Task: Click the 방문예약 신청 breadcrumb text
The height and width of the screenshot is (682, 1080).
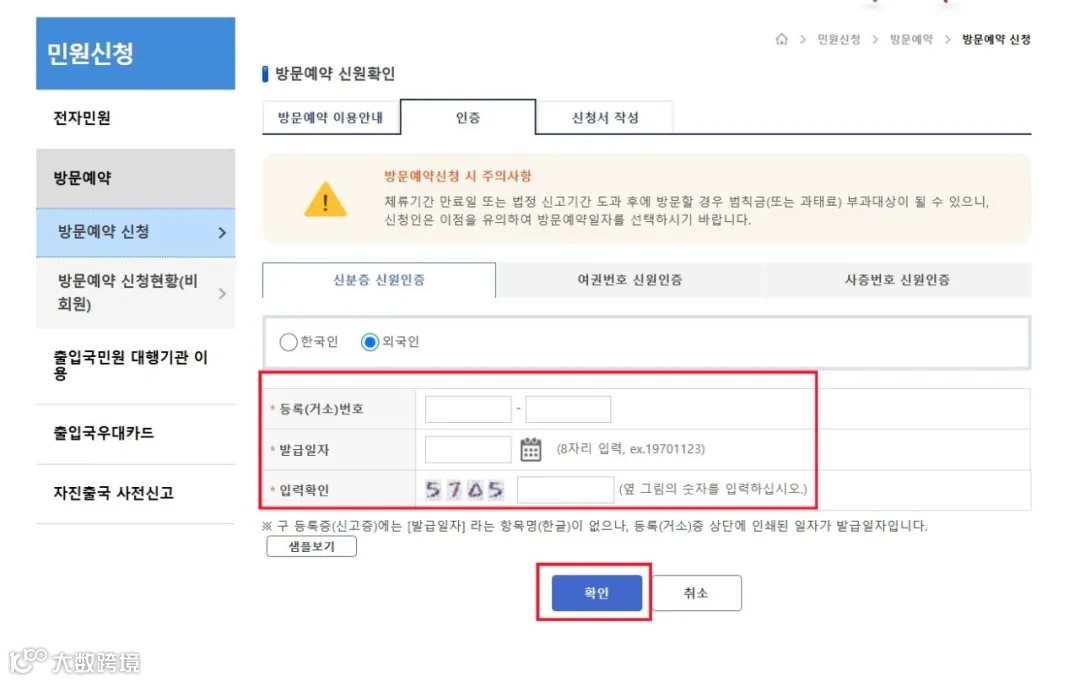Action: 996,39
